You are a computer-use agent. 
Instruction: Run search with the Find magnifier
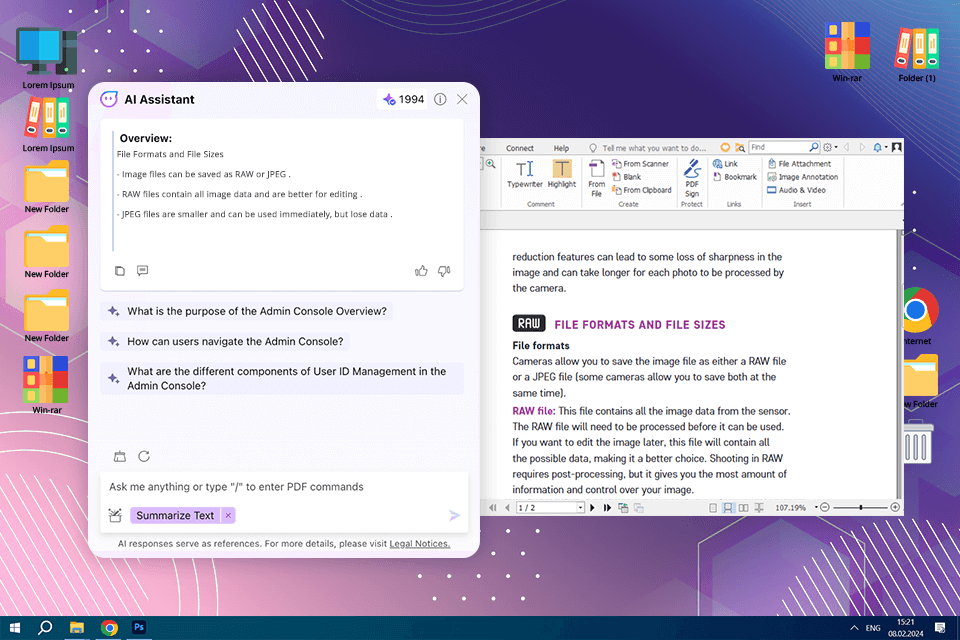click(814, 148)
